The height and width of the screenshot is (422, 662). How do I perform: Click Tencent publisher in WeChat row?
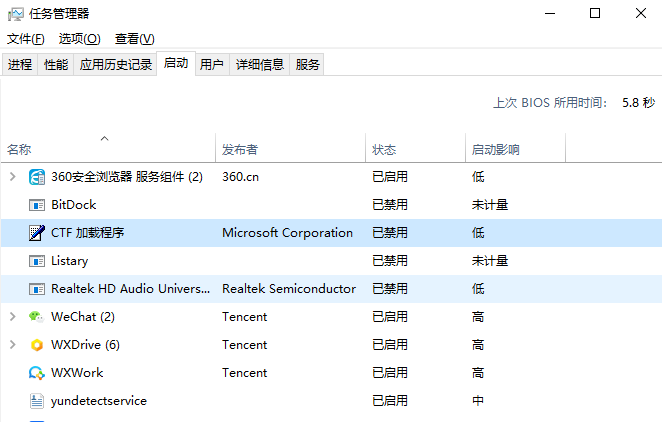coord(244,317)
